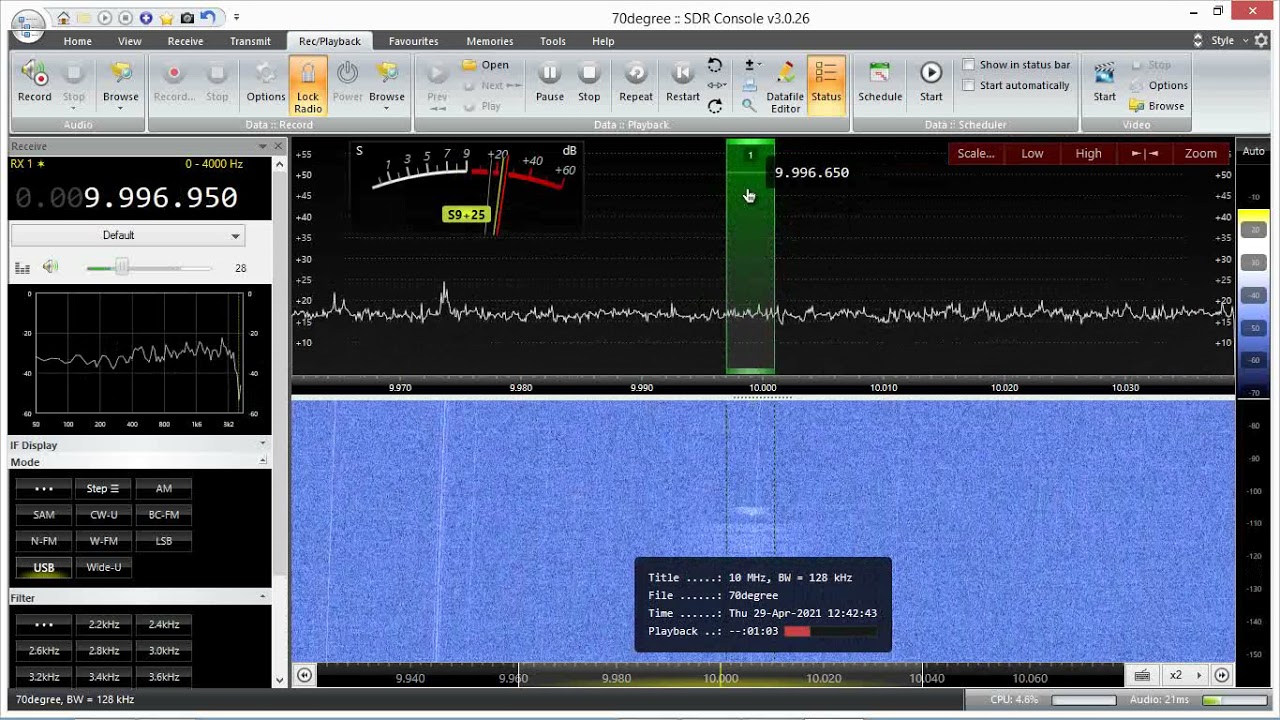The width and height of the screenshot is (1280, 720).
Task: Toggle the Lock Radio button
Action: point(308,86)
